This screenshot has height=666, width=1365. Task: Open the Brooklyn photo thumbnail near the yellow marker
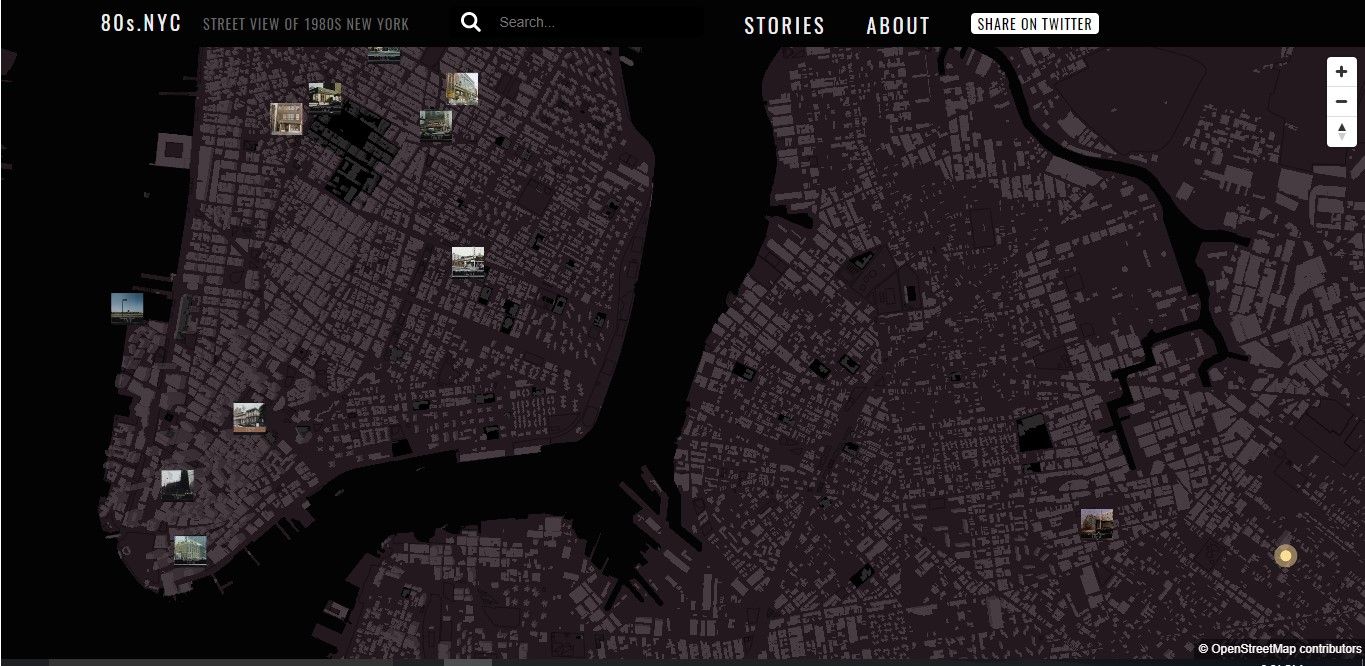1096,524
